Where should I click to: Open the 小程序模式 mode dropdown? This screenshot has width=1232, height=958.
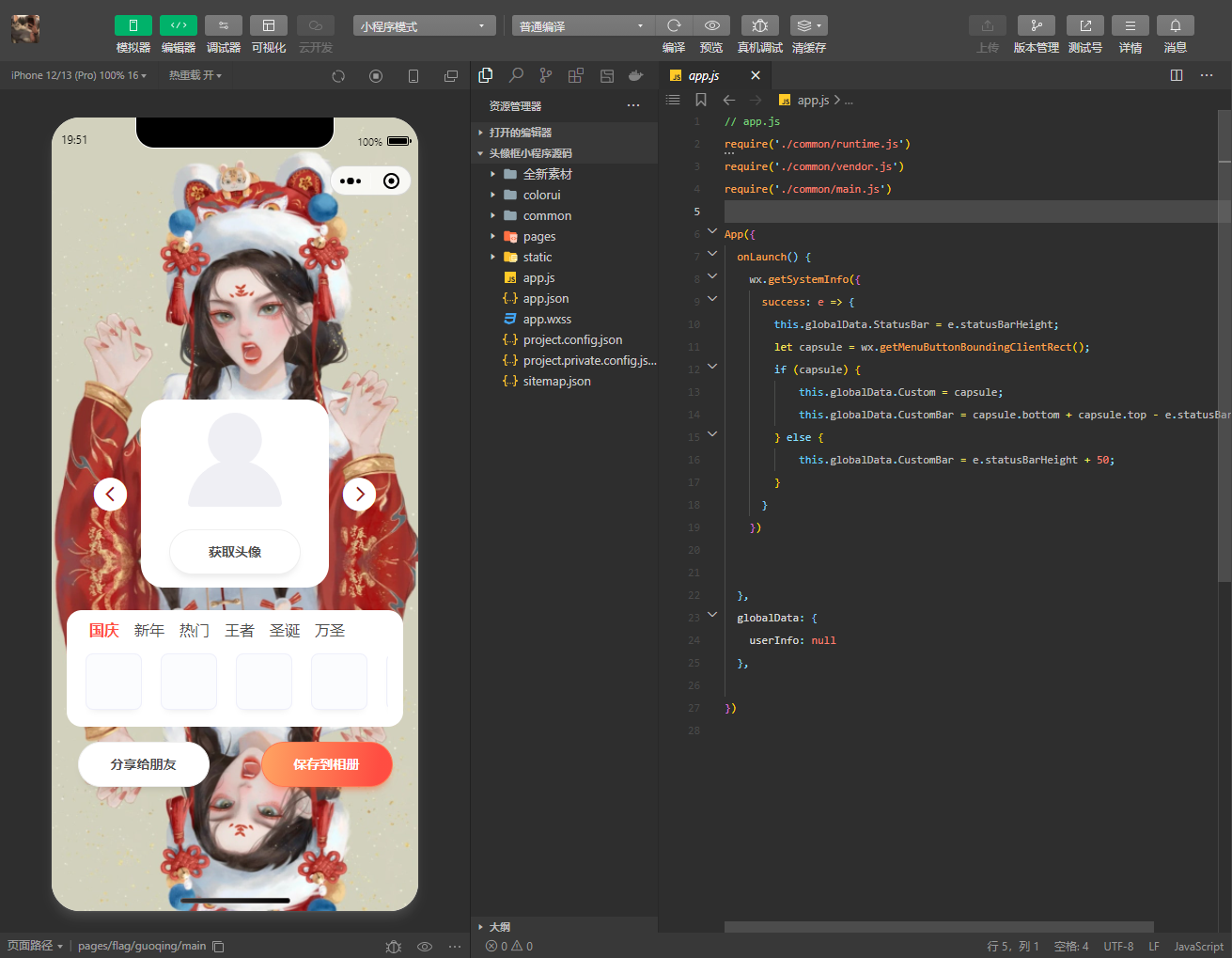(424, 26)
